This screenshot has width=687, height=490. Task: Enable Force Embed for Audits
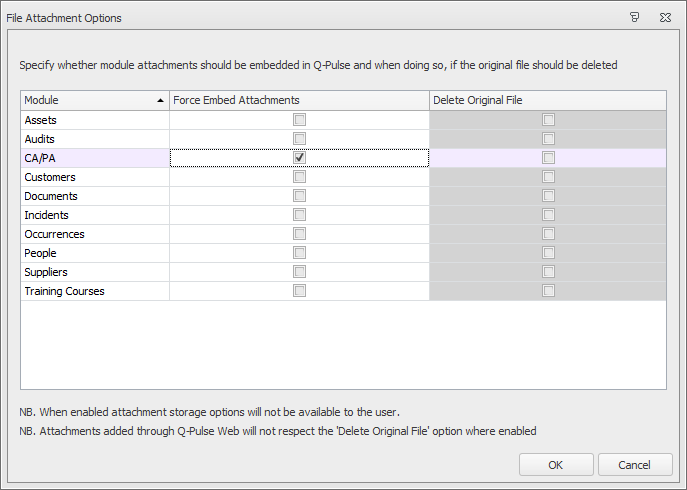click(x=299, y=139)
